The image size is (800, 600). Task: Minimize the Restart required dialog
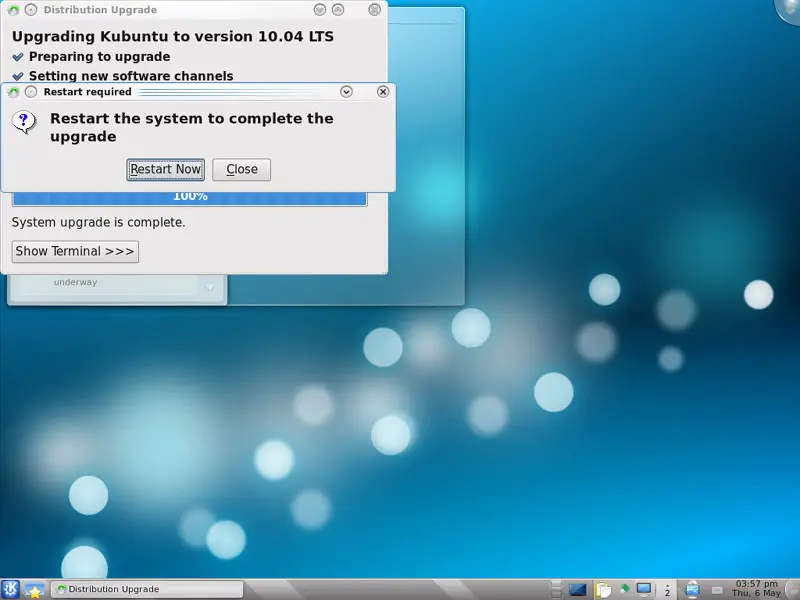coord(346,92)
